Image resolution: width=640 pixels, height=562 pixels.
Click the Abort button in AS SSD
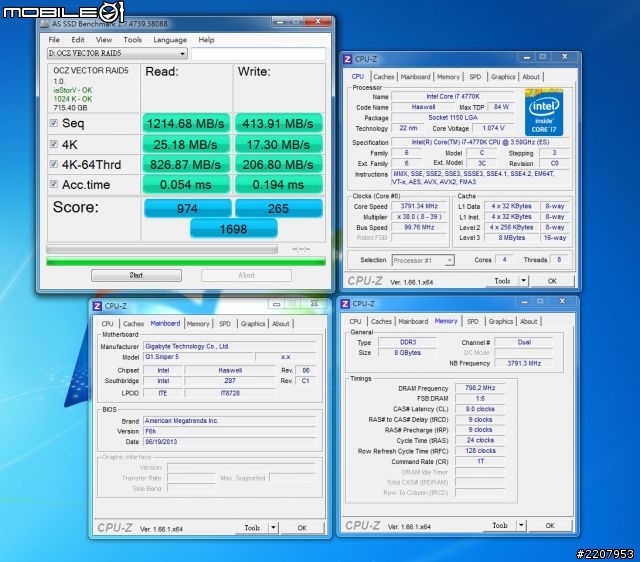(246, 275)
